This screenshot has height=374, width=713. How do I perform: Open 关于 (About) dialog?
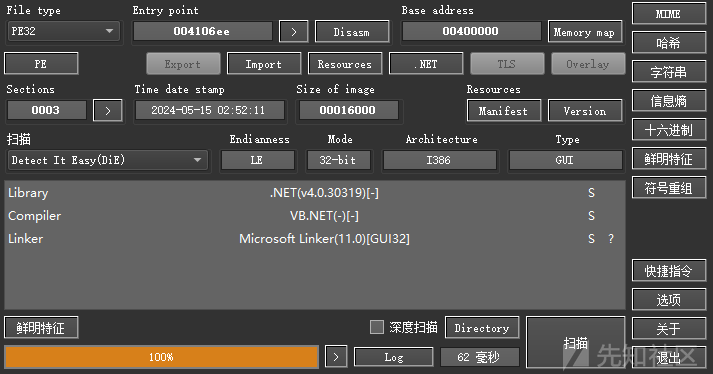point(668,329)
